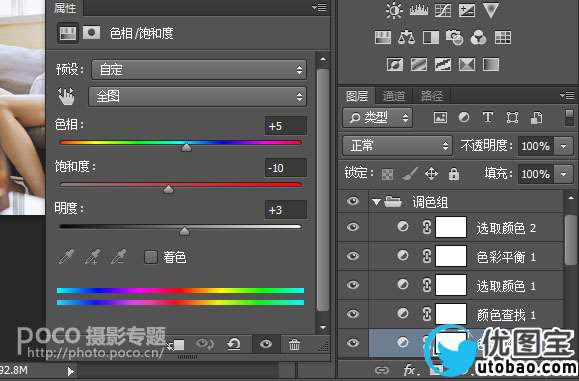Open the Layers panel flyout menu
The height and width of the screenshot is (381, 579).
[567, 96]
